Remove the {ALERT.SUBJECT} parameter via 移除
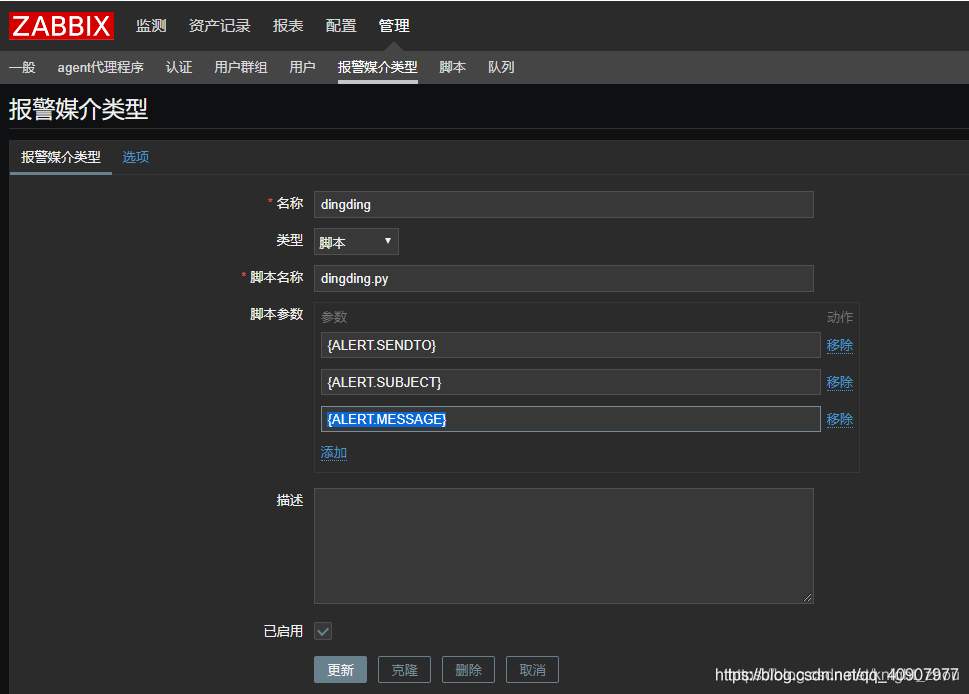Screen dimensions: 969x694 [840, 383]
